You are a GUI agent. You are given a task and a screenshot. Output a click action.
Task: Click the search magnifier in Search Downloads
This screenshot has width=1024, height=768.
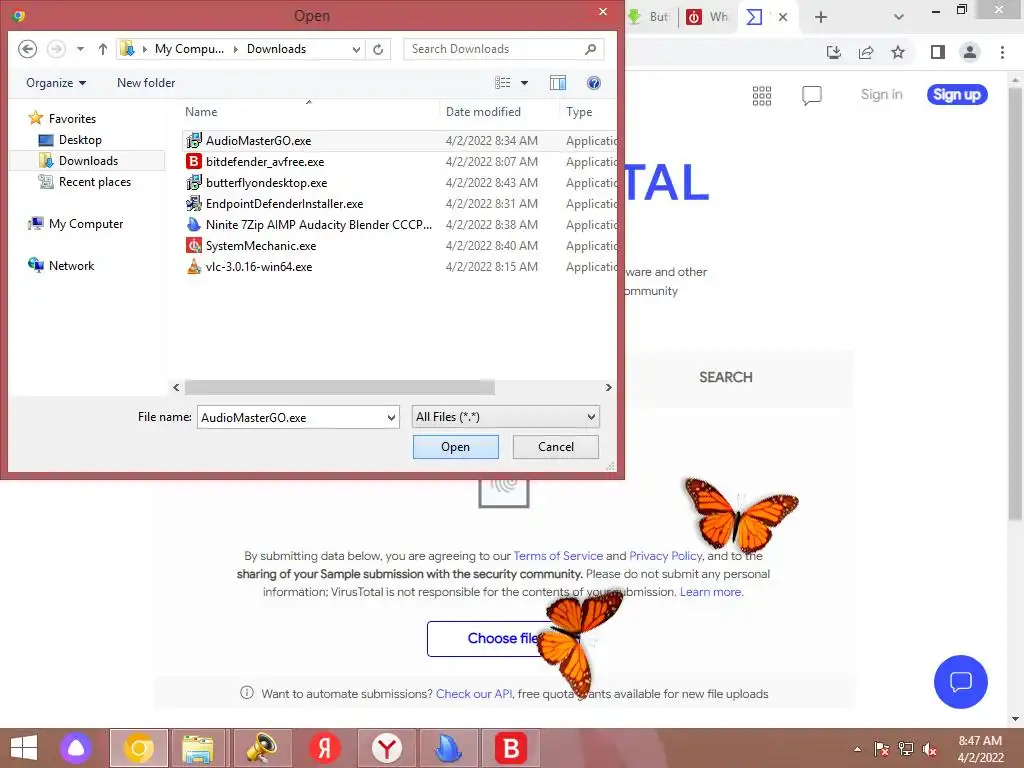pos(590,49)
